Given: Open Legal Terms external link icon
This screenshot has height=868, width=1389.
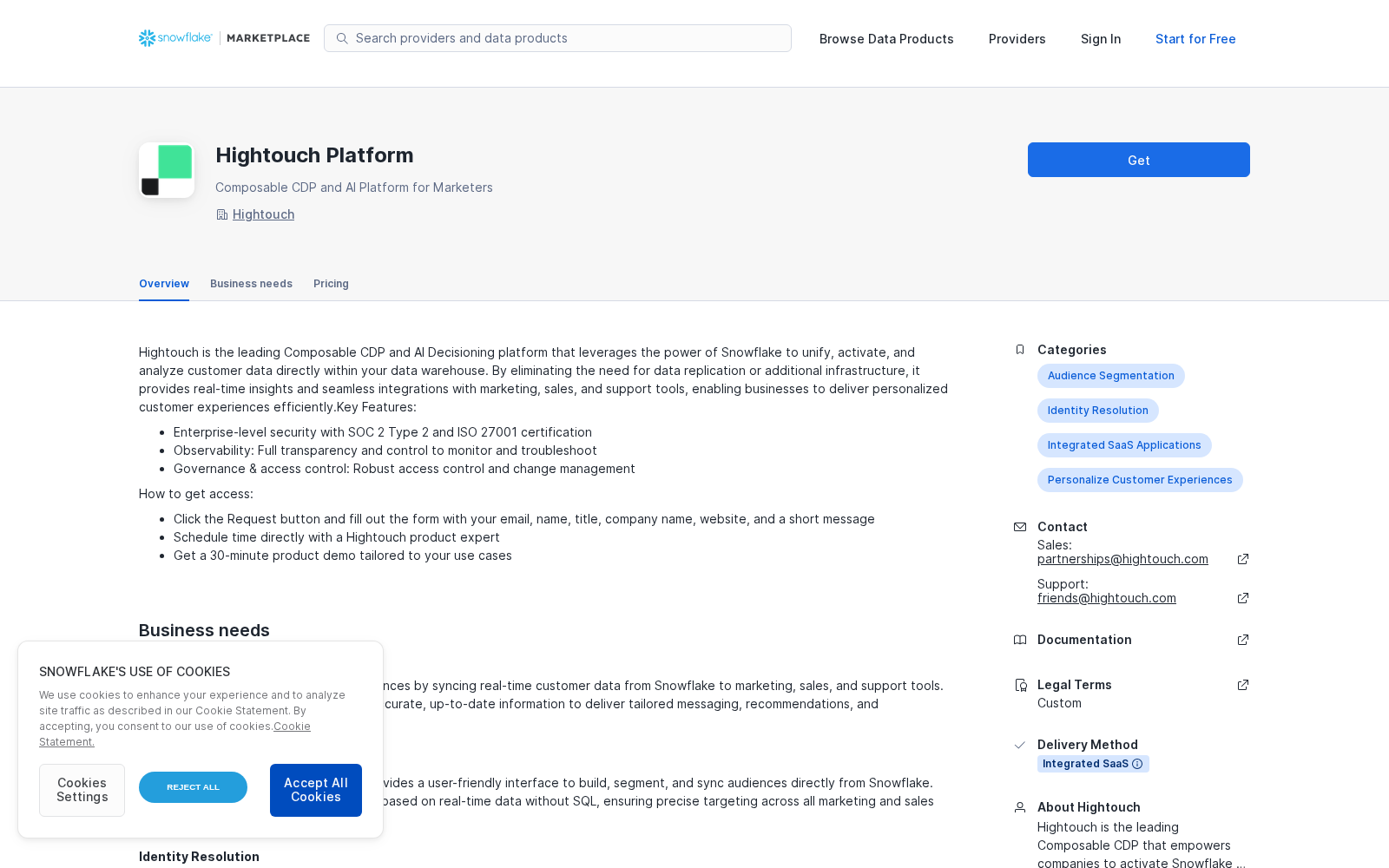Looking at the screenshot, I should click(1243, 685).
